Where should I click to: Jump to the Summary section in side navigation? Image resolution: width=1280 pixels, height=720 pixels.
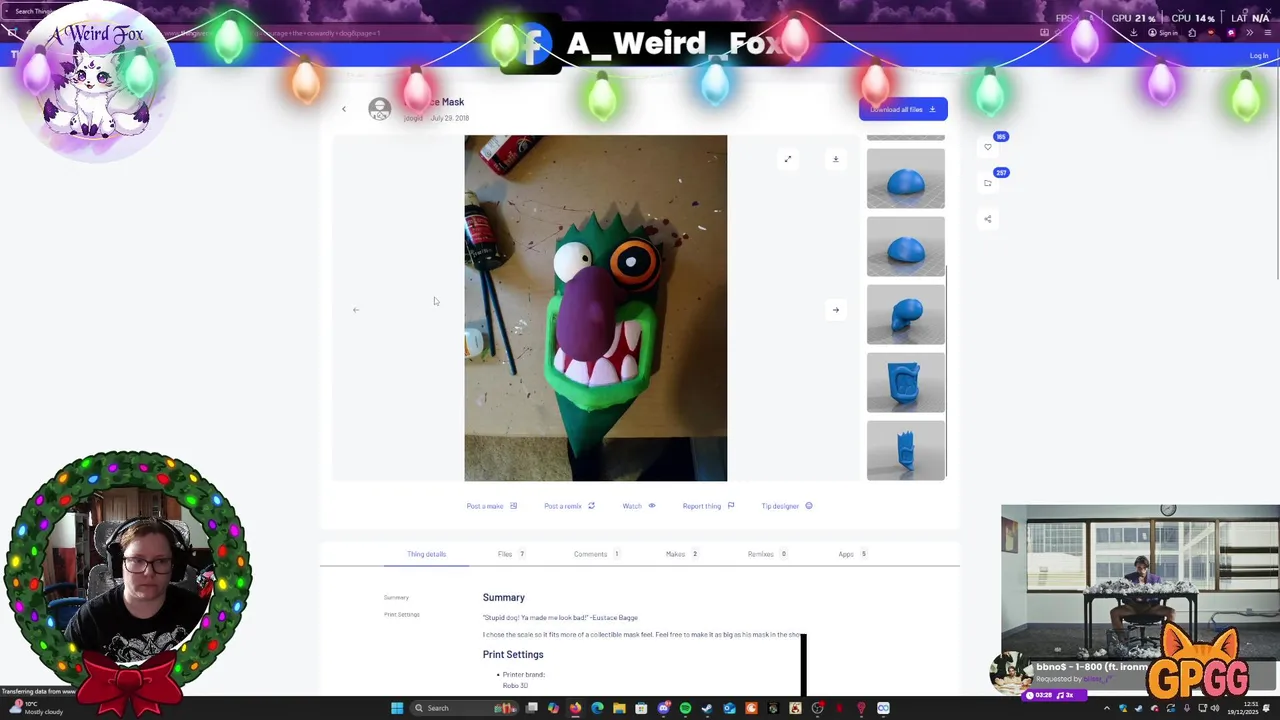[396, 598]
